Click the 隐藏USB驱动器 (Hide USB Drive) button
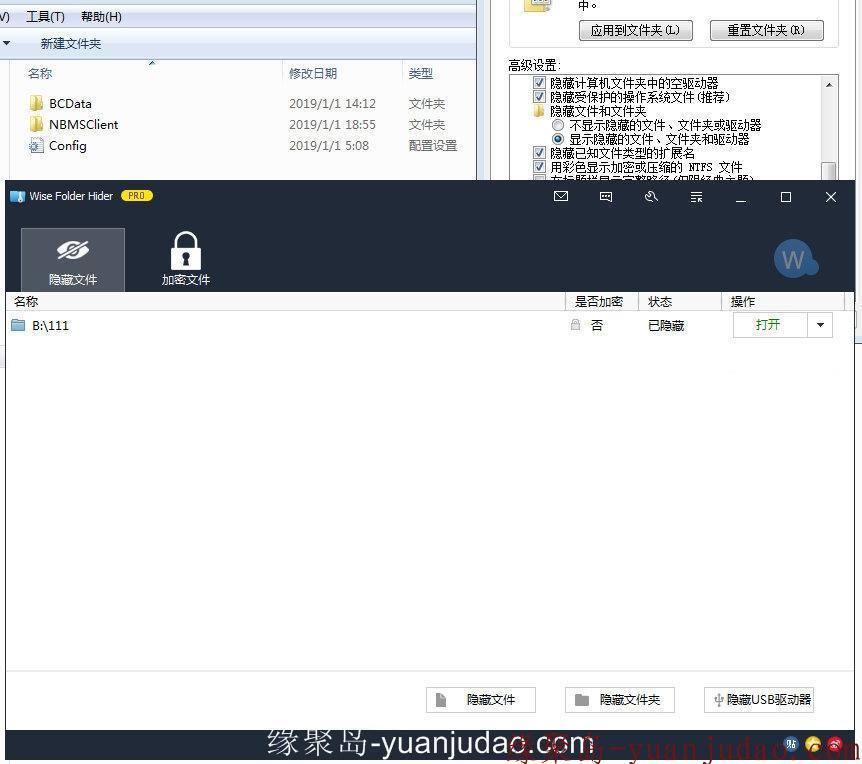 pyautogui.click(x=759, y=700)
